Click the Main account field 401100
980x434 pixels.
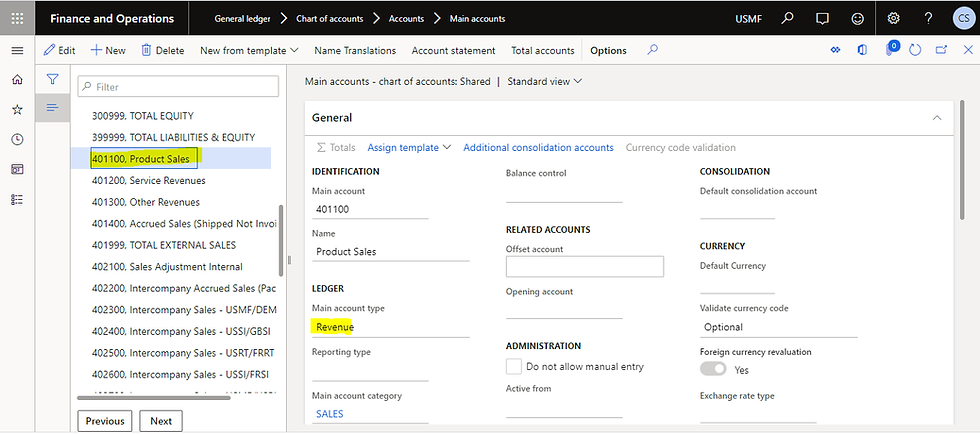pyautogui.click(x=370, y=209)
